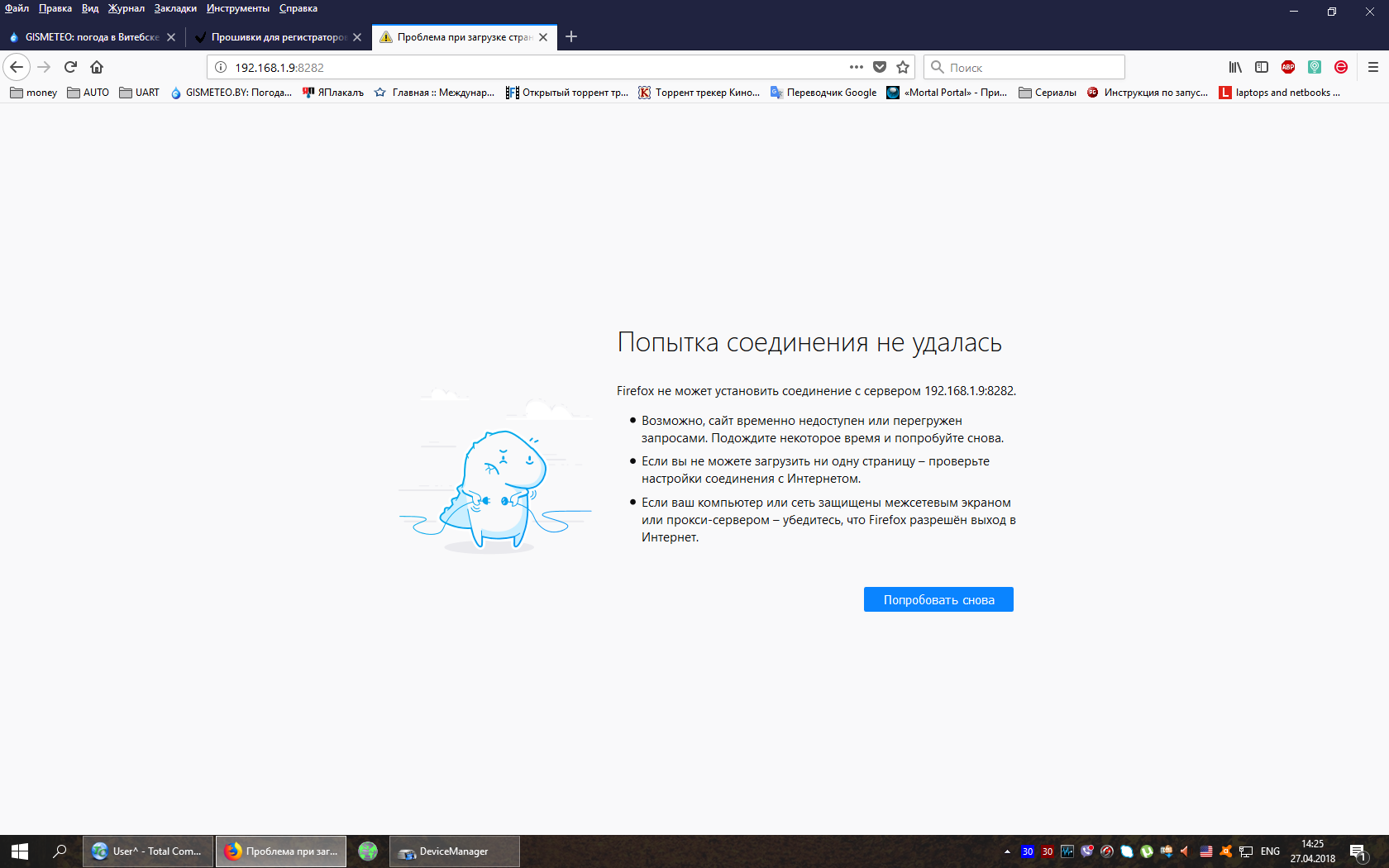Open the Журнал menu
Screen dimensions: 1389x868
(x=126, y=8)
